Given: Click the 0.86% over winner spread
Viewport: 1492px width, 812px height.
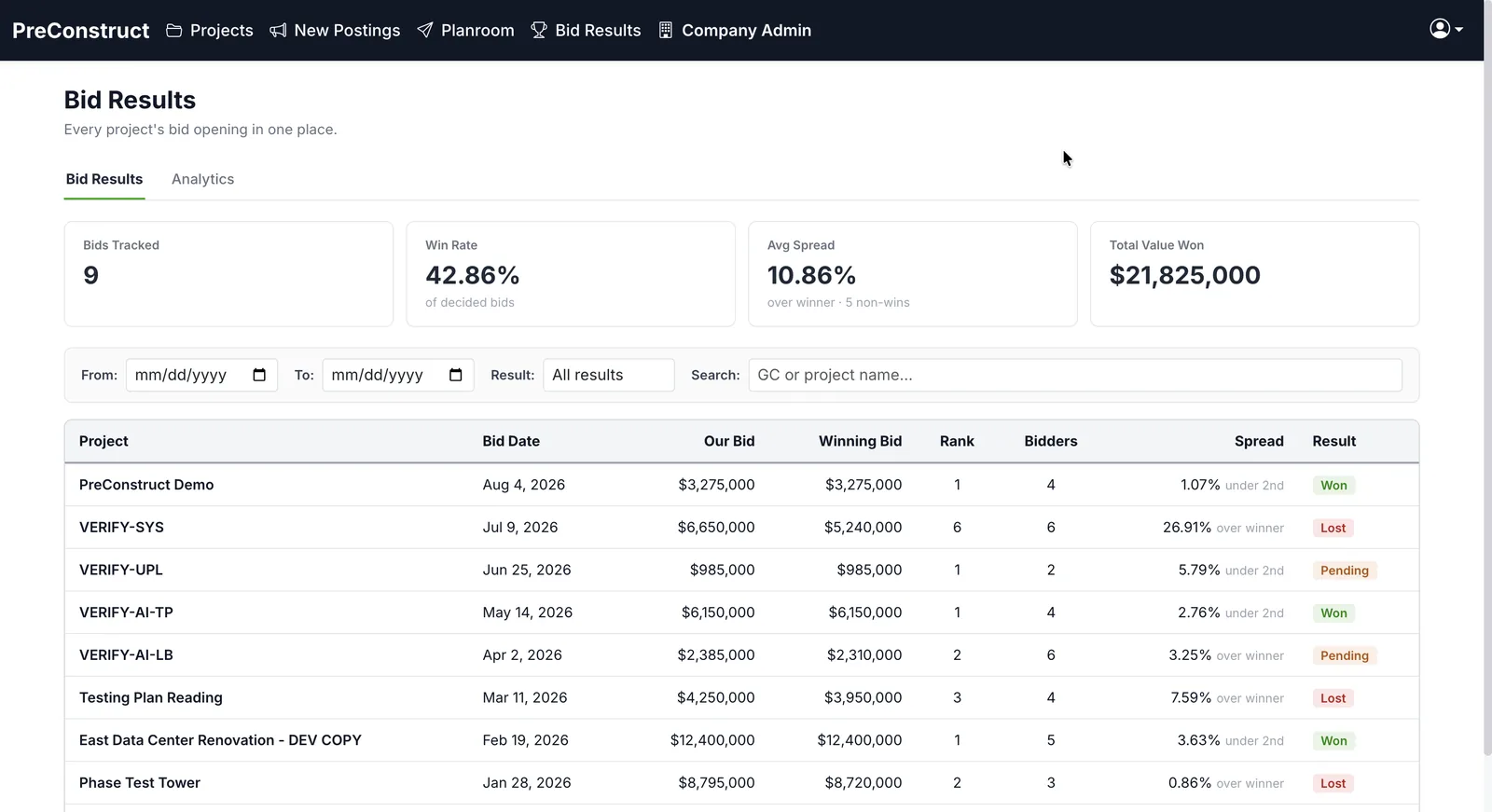Looking at the screenshot, I should pos(1225,783).
